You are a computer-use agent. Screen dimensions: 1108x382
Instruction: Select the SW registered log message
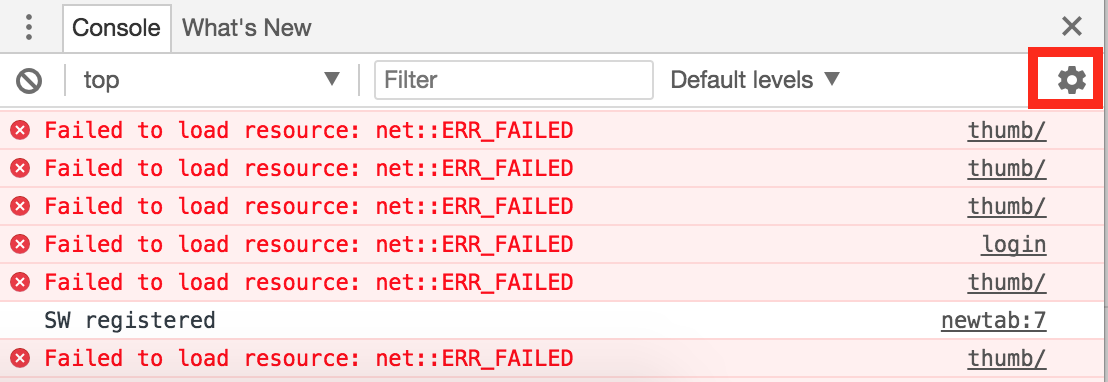pyautogui.click(x=129, y=321)
